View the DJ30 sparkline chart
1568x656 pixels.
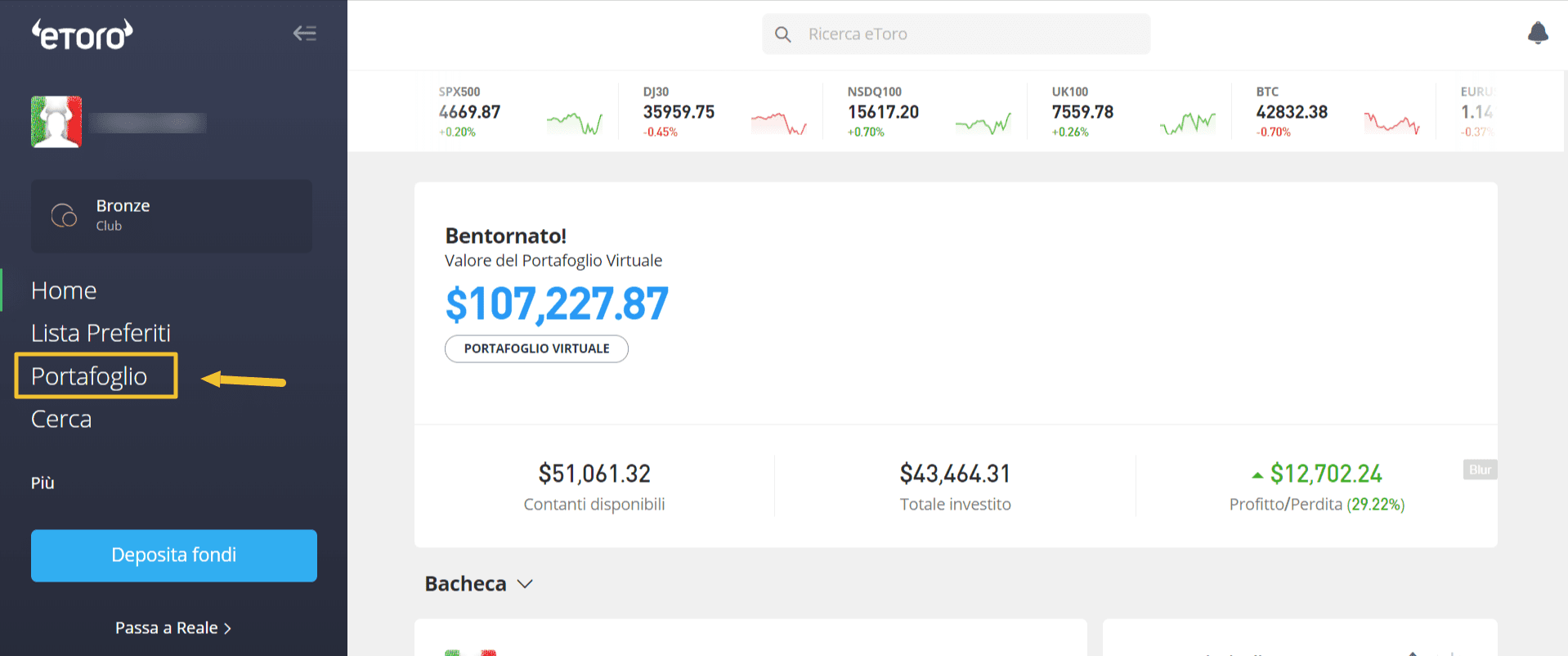[779, 124]
